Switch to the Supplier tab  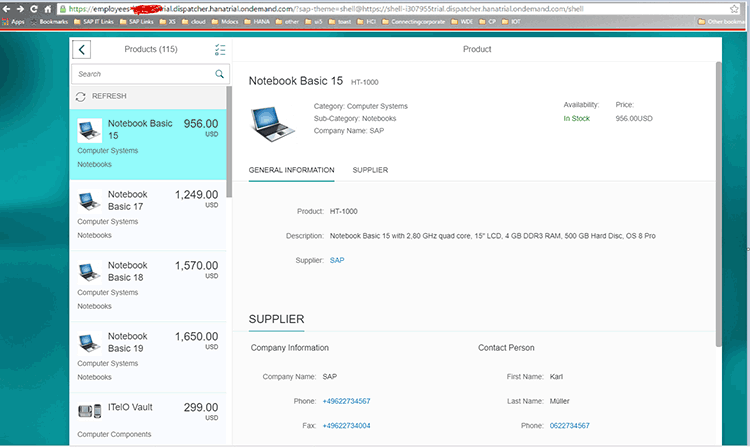point(370,170)
